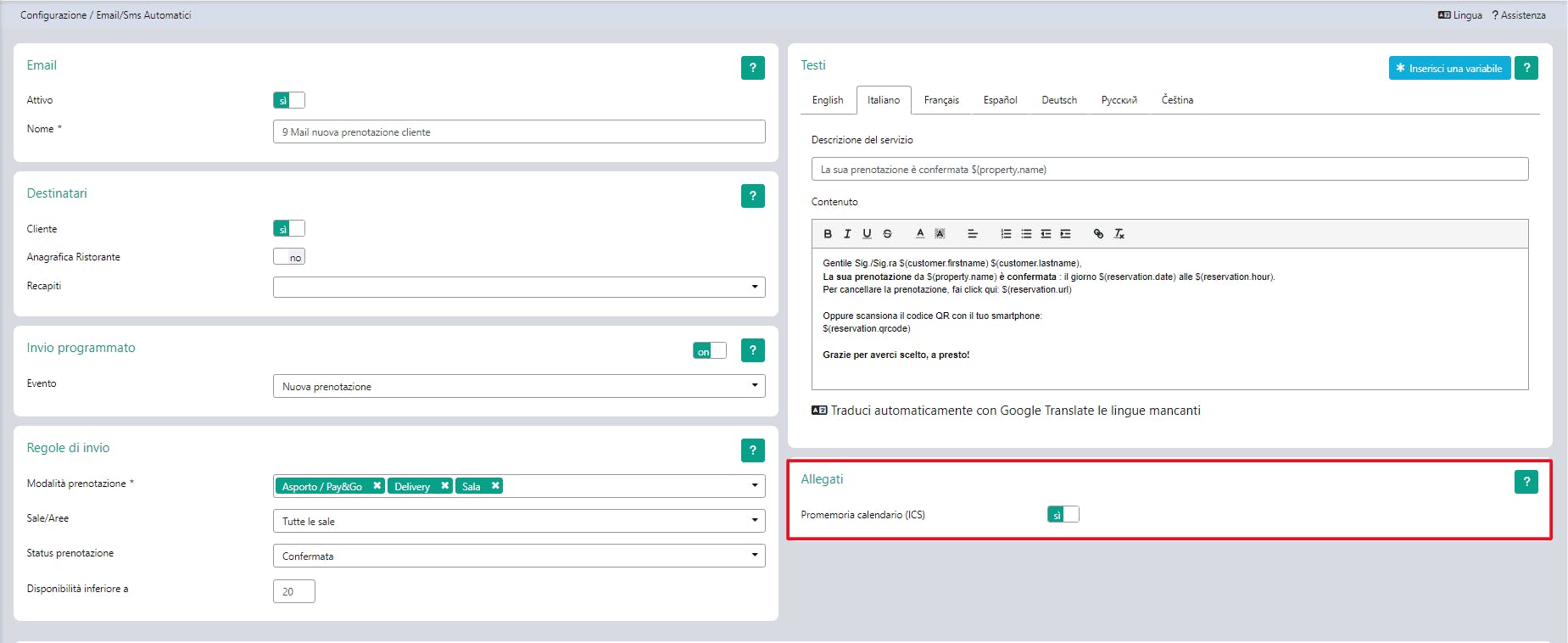Click Inserisci una variabile button

pos(1450,68)
